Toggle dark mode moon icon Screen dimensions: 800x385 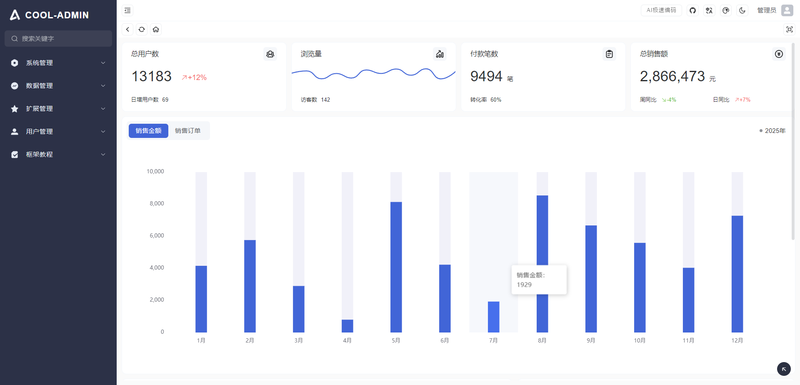pyautogui.click(x=742, y=10)
